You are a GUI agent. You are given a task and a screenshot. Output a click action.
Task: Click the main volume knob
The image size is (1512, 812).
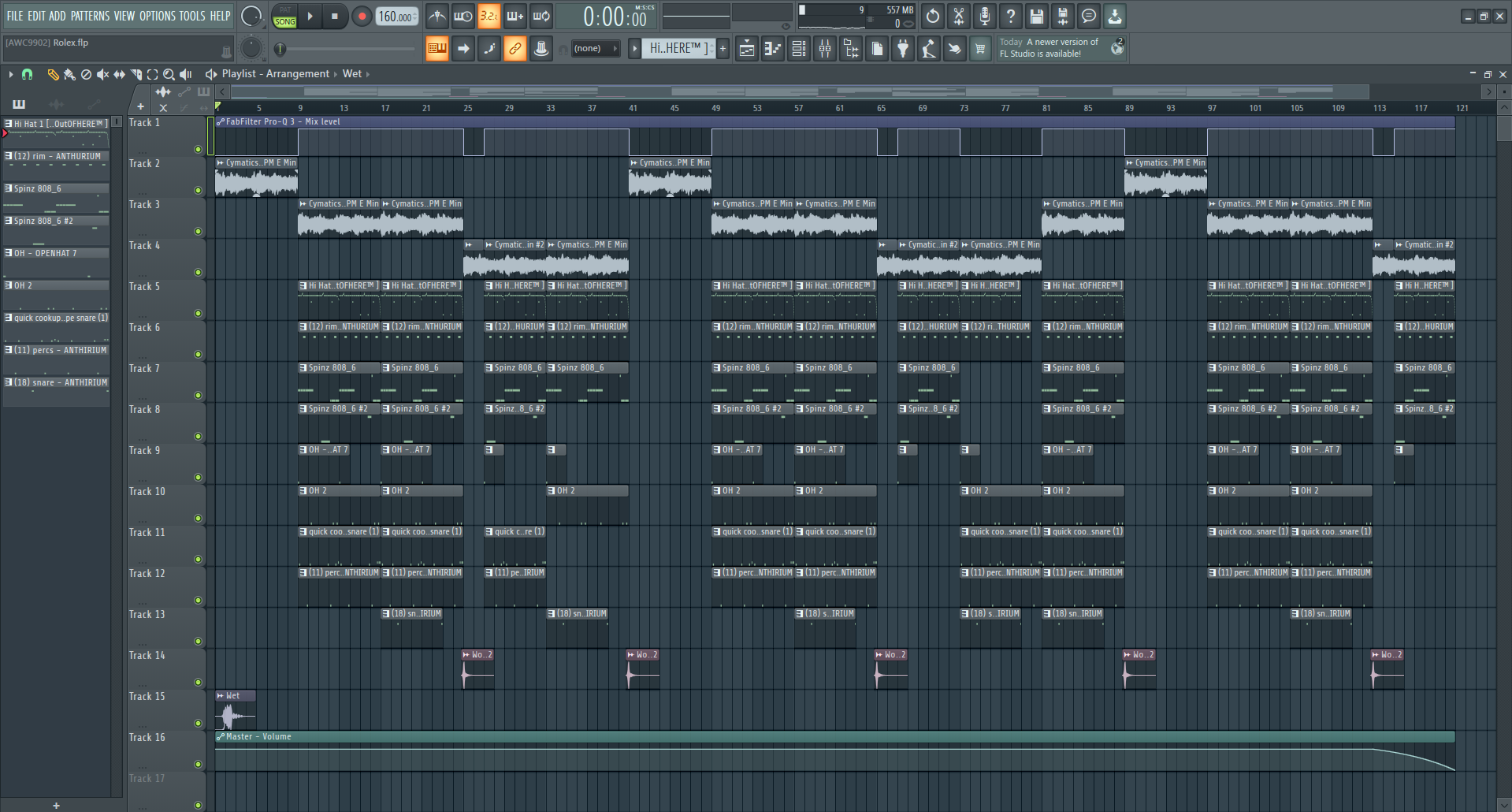(x=251, y=16)
